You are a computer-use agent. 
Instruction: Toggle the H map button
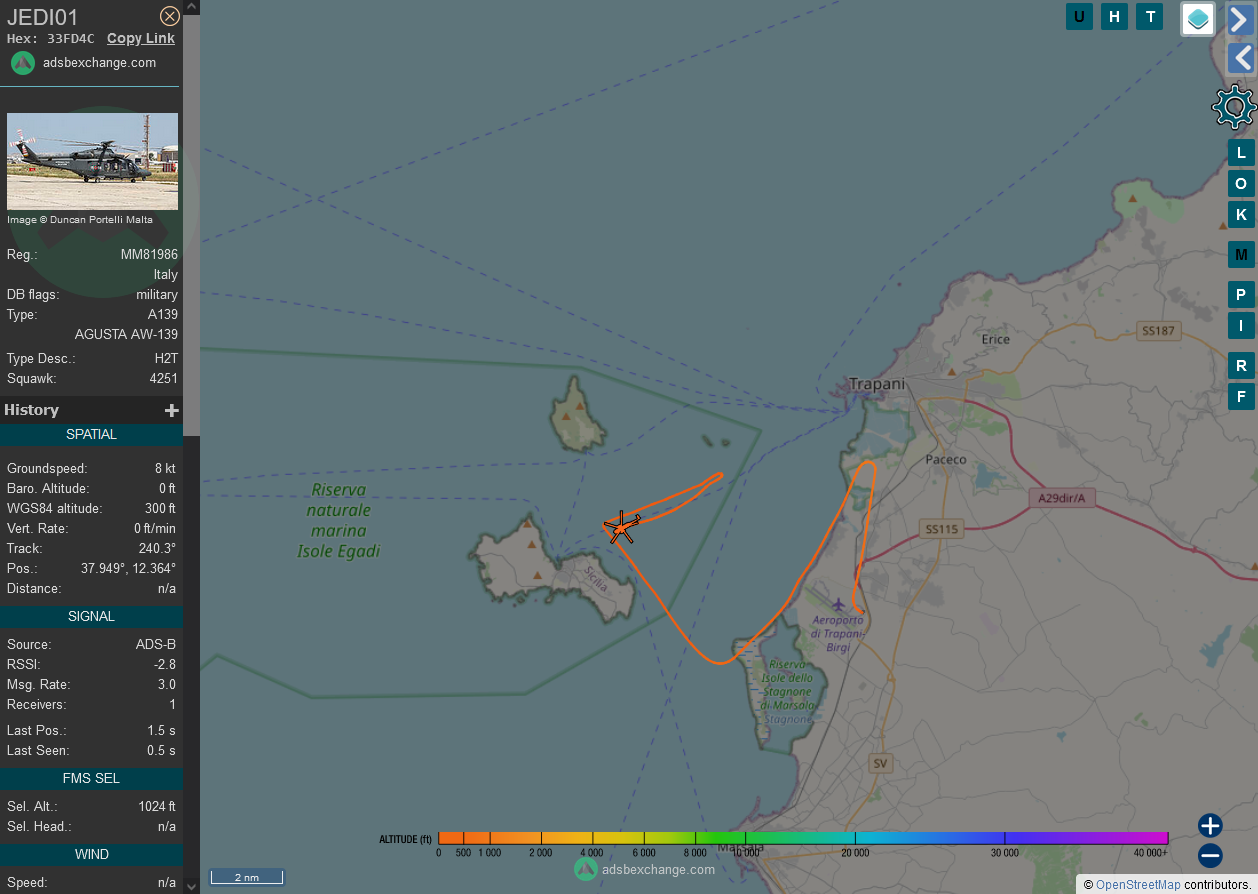(1115, 16)
